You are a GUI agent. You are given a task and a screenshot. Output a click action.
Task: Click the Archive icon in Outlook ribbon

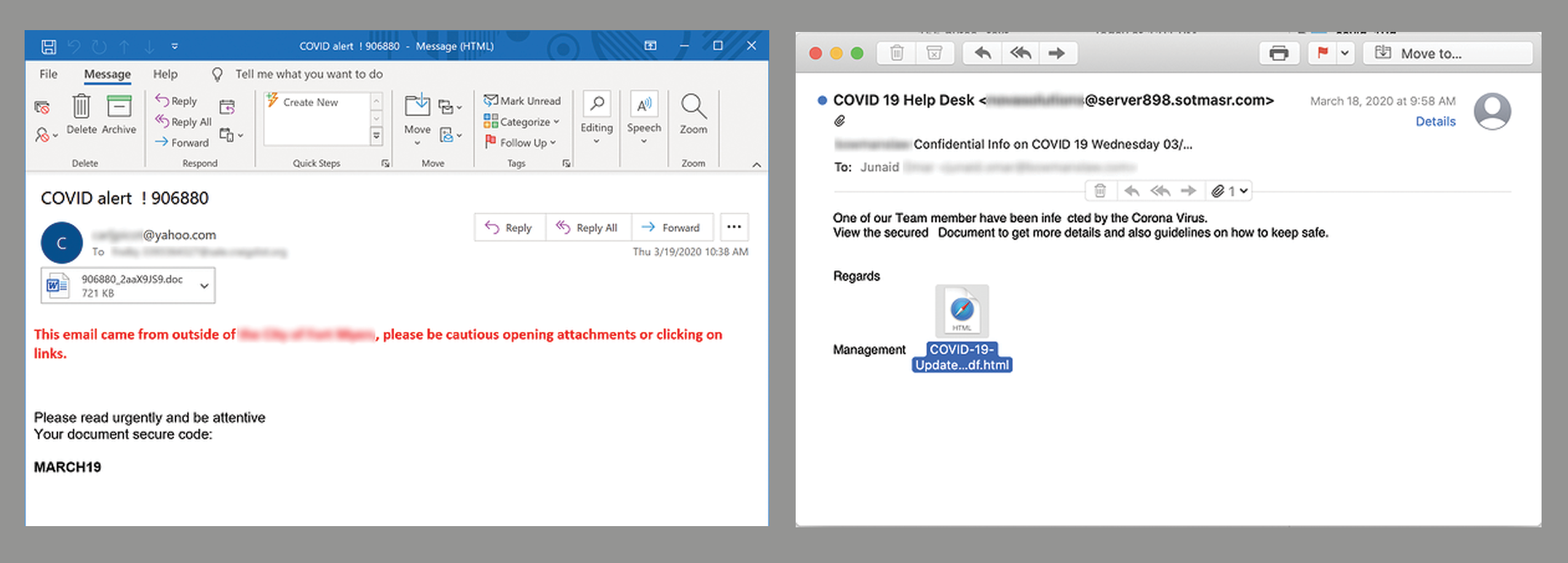(119, 107)
